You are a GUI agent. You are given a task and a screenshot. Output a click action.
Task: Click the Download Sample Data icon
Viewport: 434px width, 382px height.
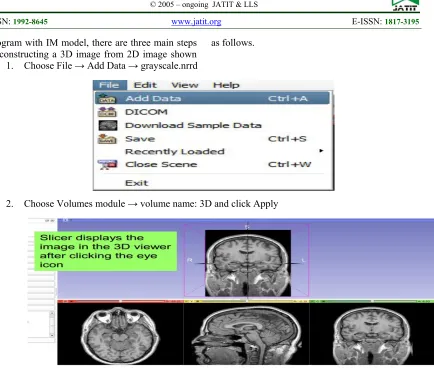coord(108,125)
